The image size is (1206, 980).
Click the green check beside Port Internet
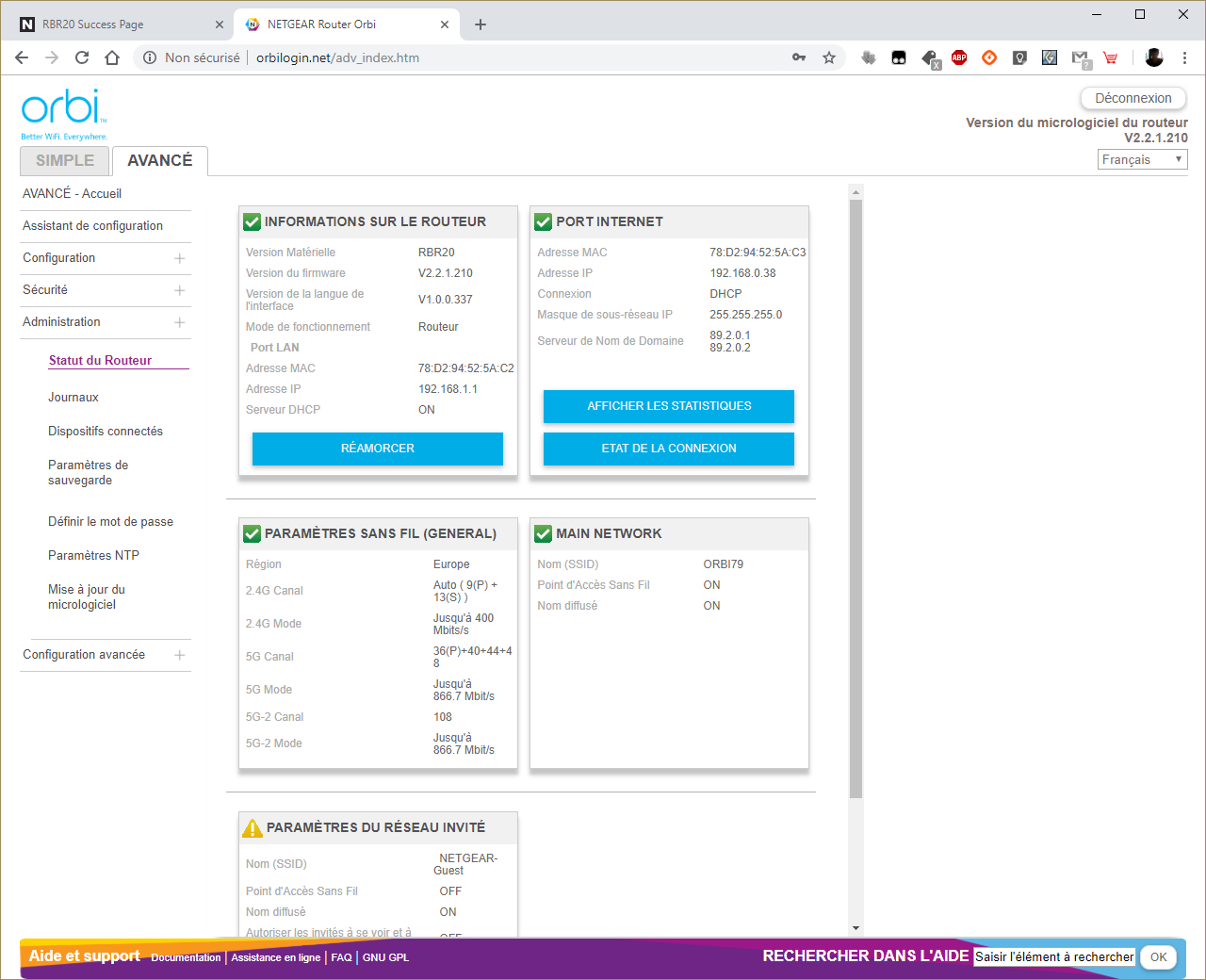click(x=544, y=222)
